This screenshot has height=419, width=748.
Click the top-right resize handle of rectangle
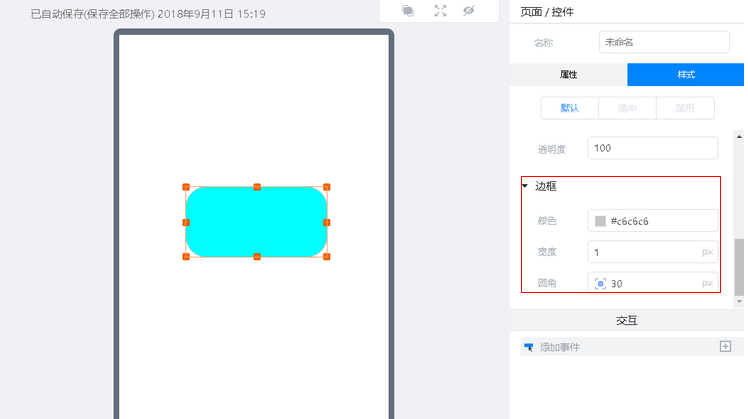tap(327, 187)
